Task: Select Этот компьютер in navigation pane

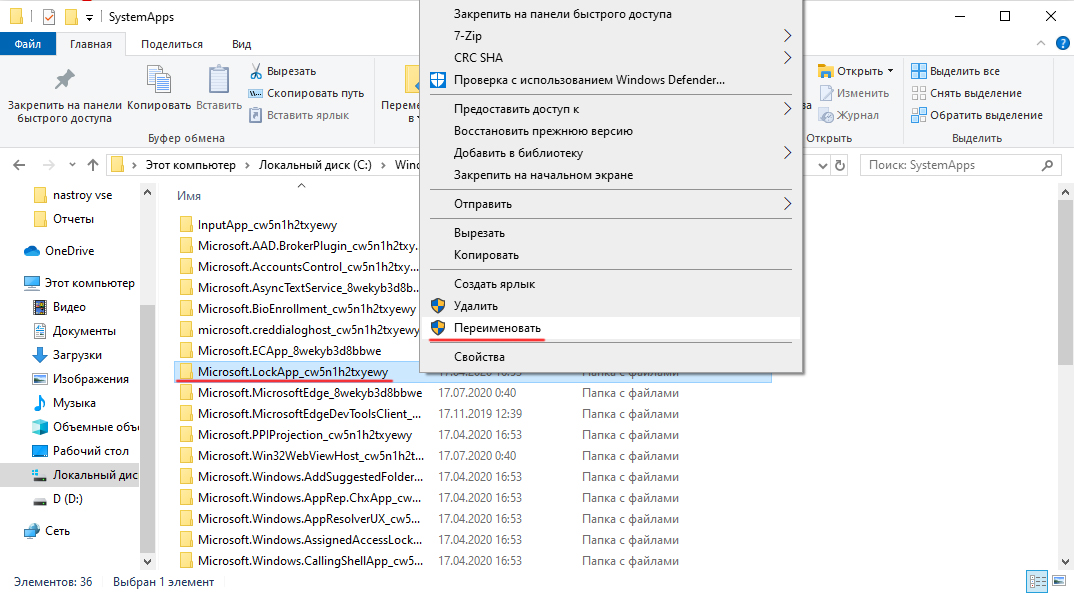Action: coord(79,283)
